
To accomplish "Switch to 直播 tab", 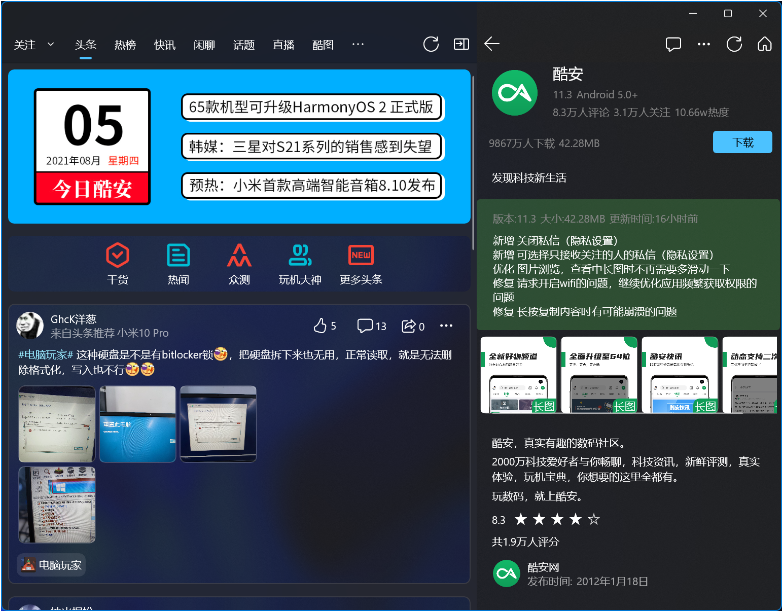I will click(283, 45).
